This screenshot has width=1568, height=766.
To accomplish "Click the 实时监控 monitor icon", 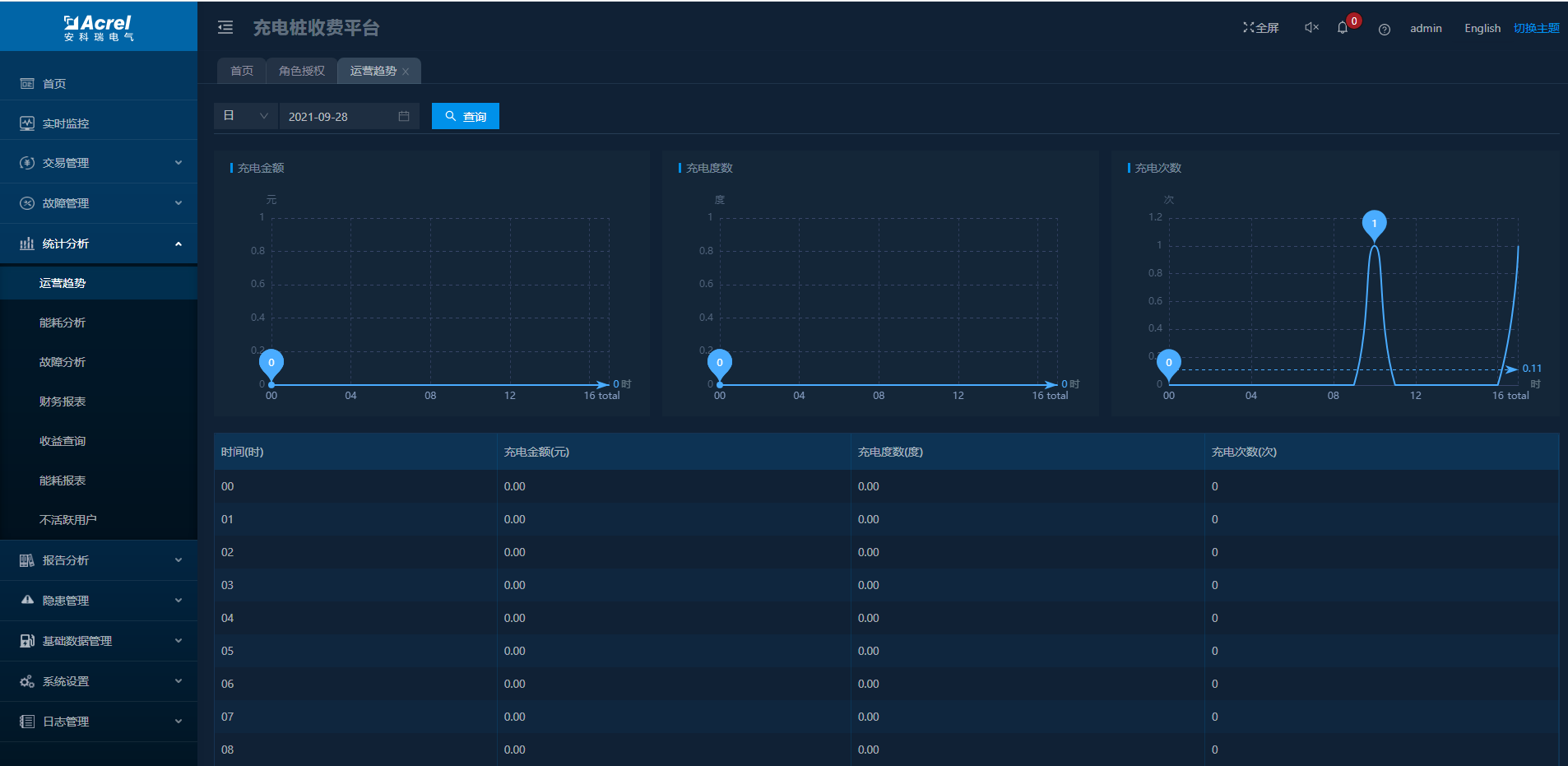I will click(27, 123).
